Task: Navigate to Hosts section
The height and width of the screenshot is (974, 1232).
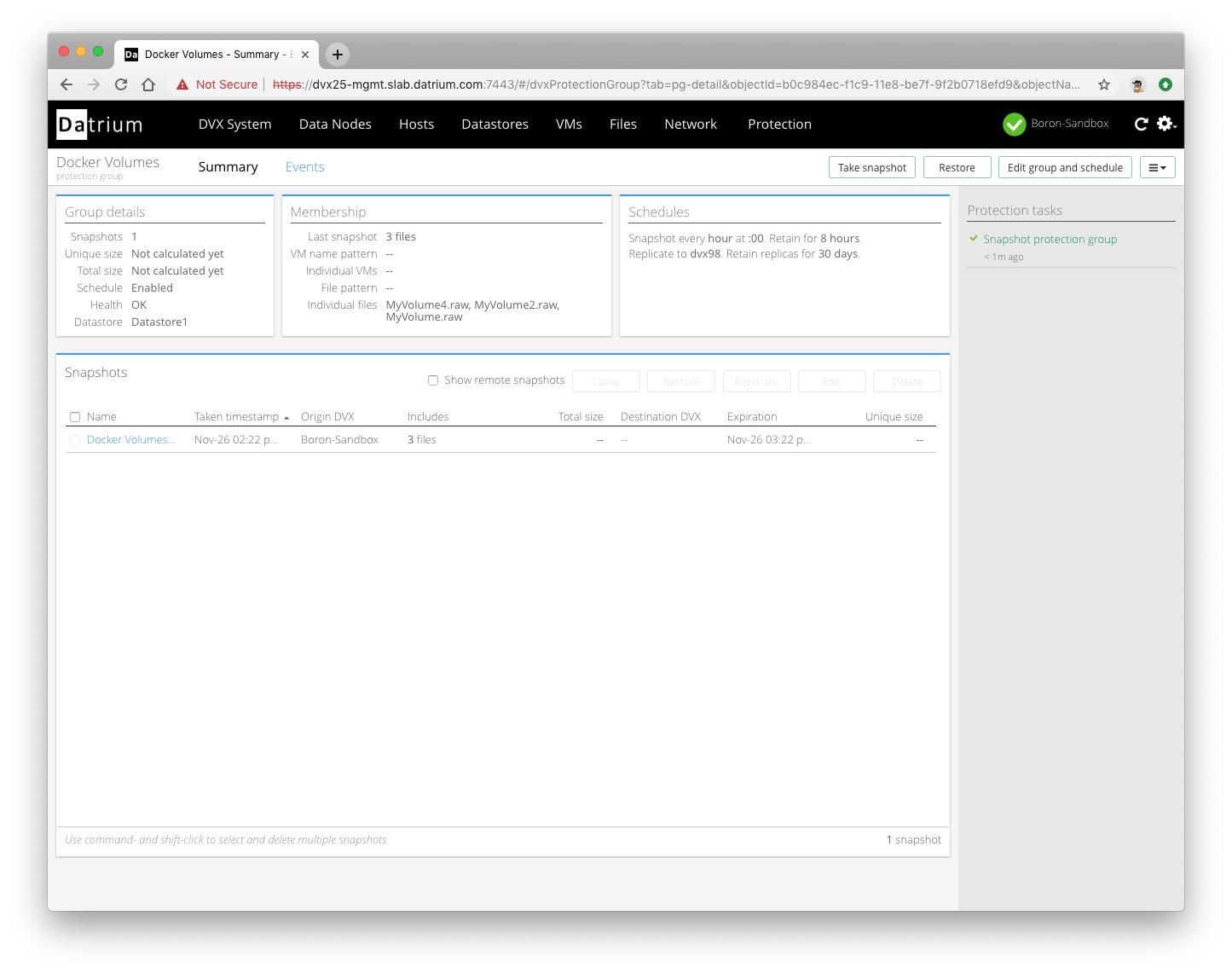Action: tap(416, 125)
